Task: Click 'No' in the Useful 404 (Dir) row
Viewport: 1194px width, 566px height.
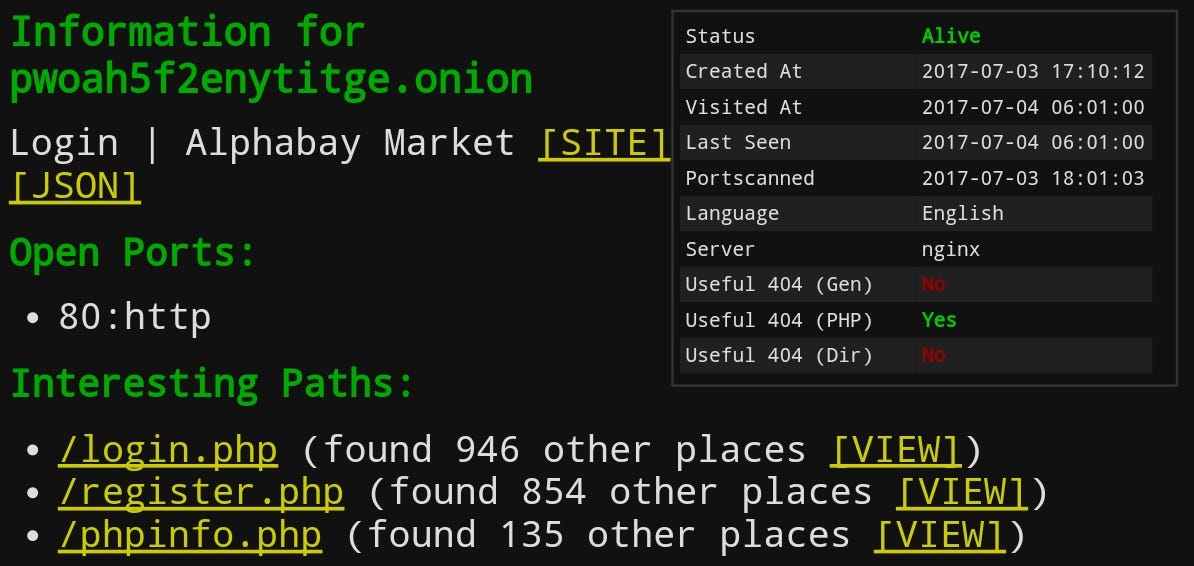Action: pyautogui.click(x=934, y=355)
